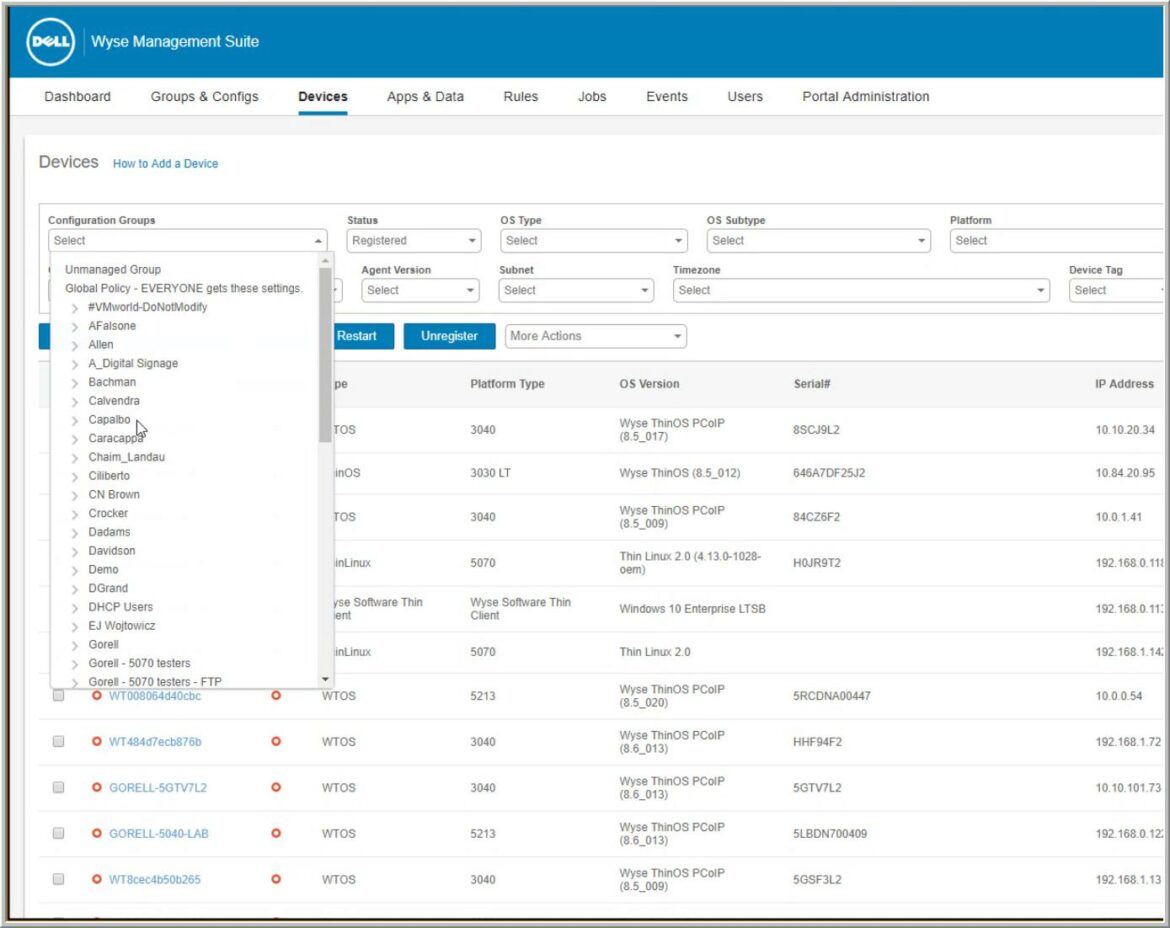This screenshot has width=1170, height=928.
Task: Open the Jobs tab
Action: click(592, 96)
